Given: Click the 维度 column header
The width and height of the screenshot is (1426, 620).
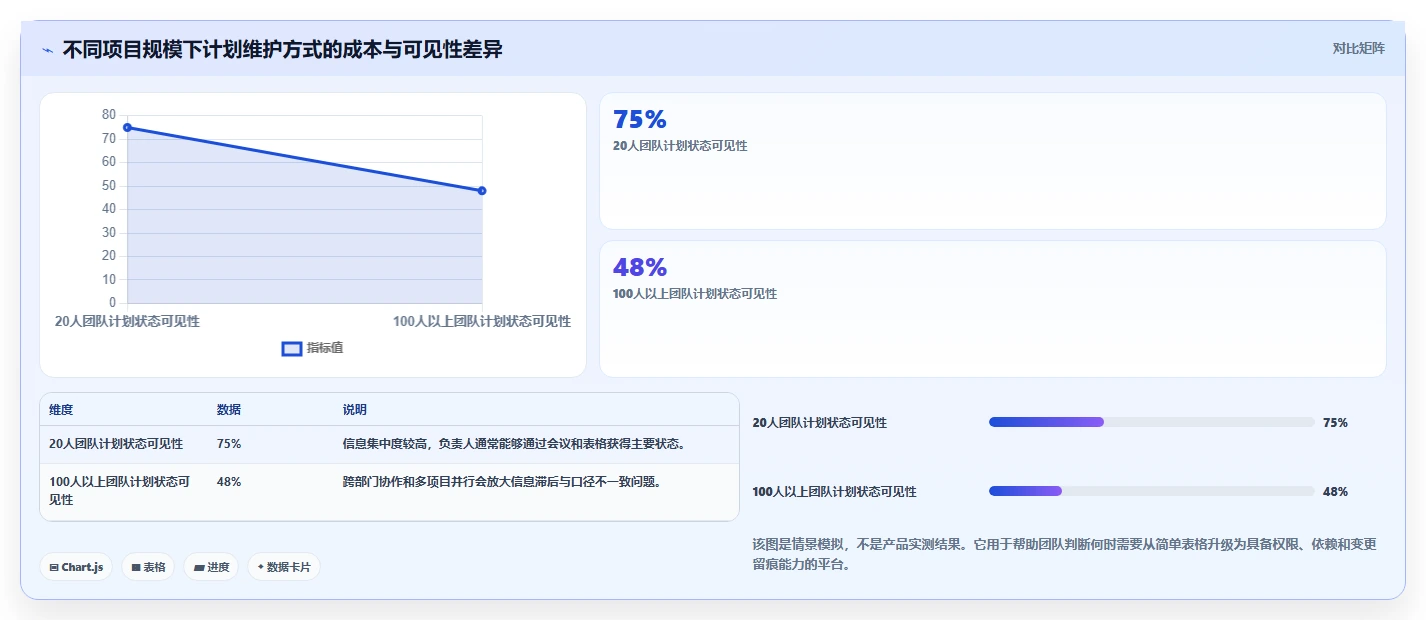Looking at the screenshot, I should [61, 410].
